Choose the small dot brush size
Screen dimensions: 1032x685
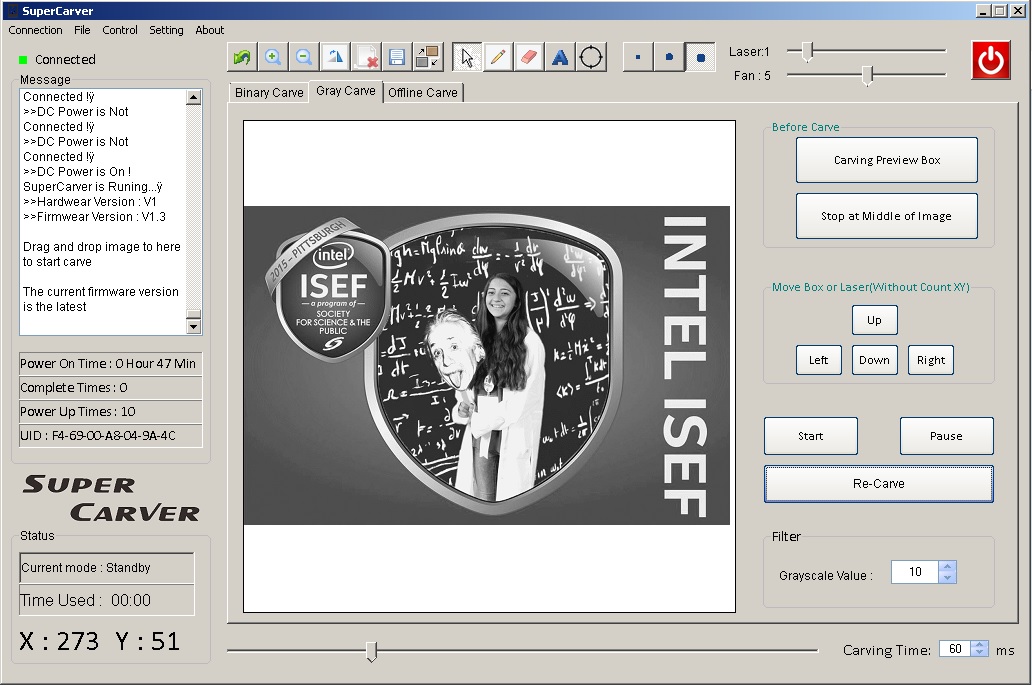click(638, 57)
